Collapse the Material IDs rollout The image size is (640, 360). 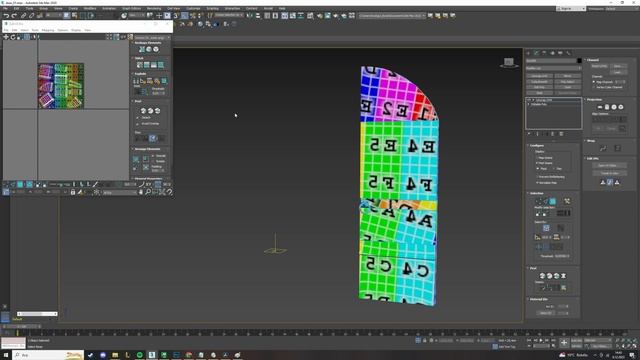click(x=528, y=299)
